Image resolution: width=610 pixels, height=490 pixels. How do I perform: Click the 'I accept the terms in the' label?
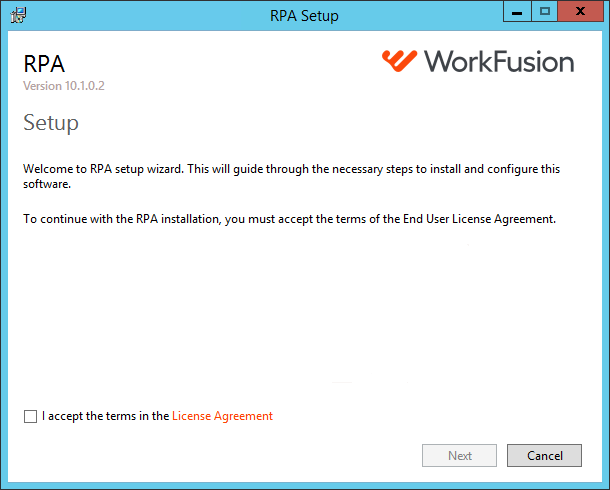point(105,416)
